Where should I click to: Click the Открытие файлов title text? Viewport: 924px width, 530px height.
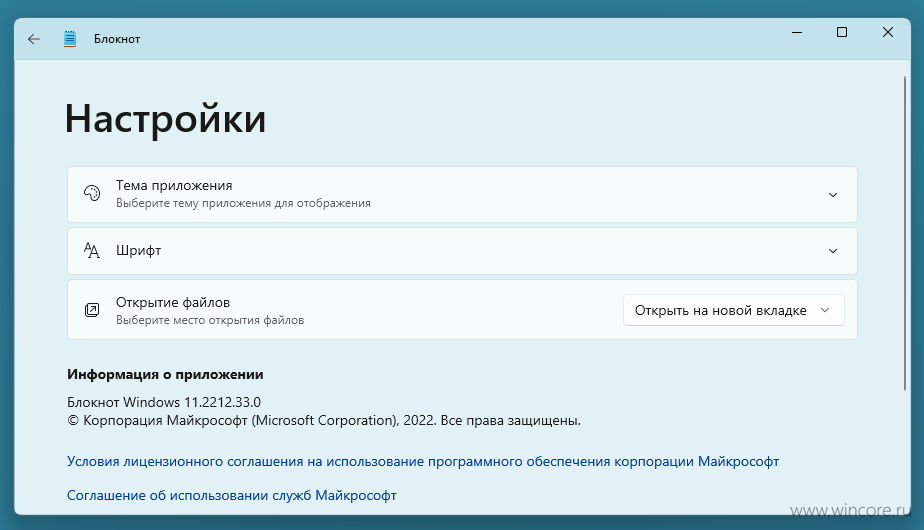(173, 302)
